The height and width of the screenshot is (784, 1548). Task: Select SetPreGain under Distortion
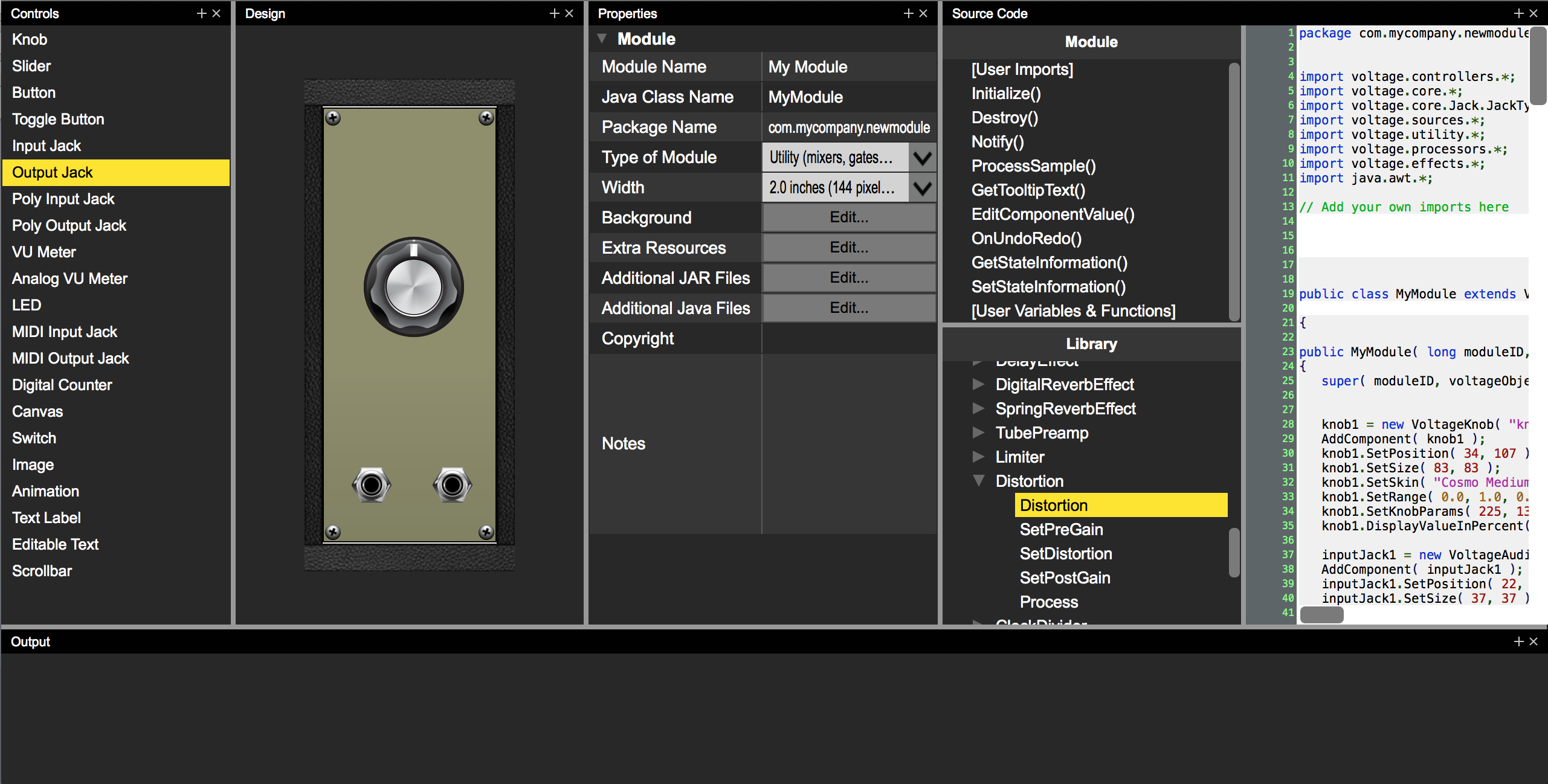pos(1061,529)
